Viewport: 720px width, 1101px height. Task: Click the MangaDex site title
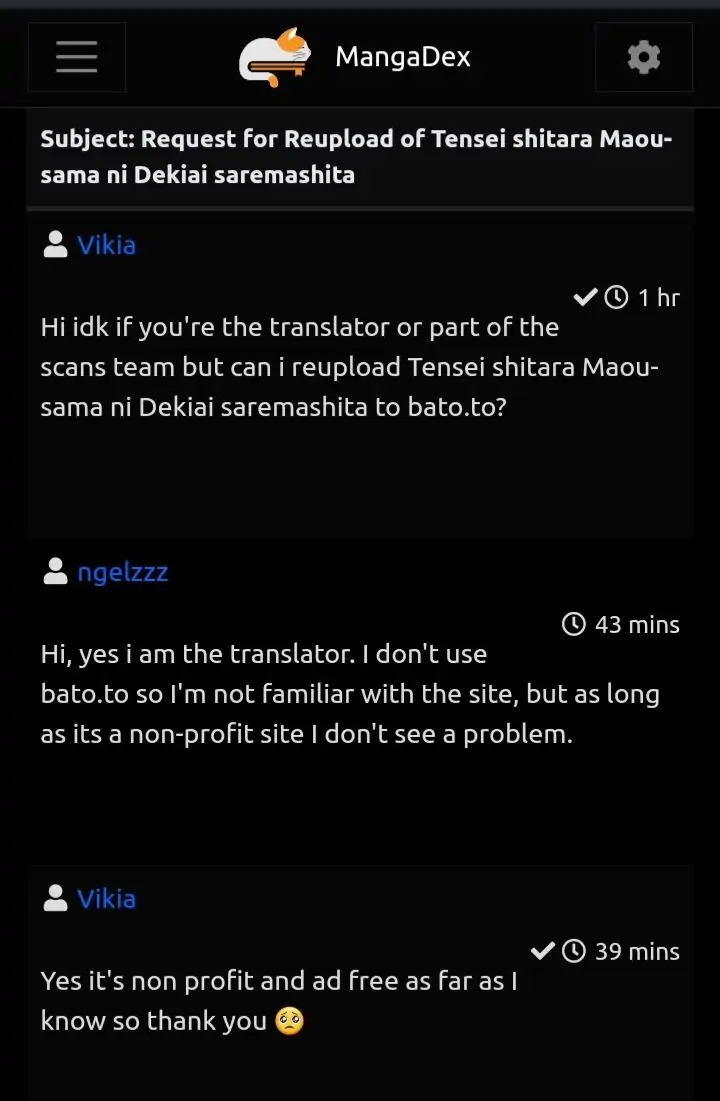[x=402, y=57]
